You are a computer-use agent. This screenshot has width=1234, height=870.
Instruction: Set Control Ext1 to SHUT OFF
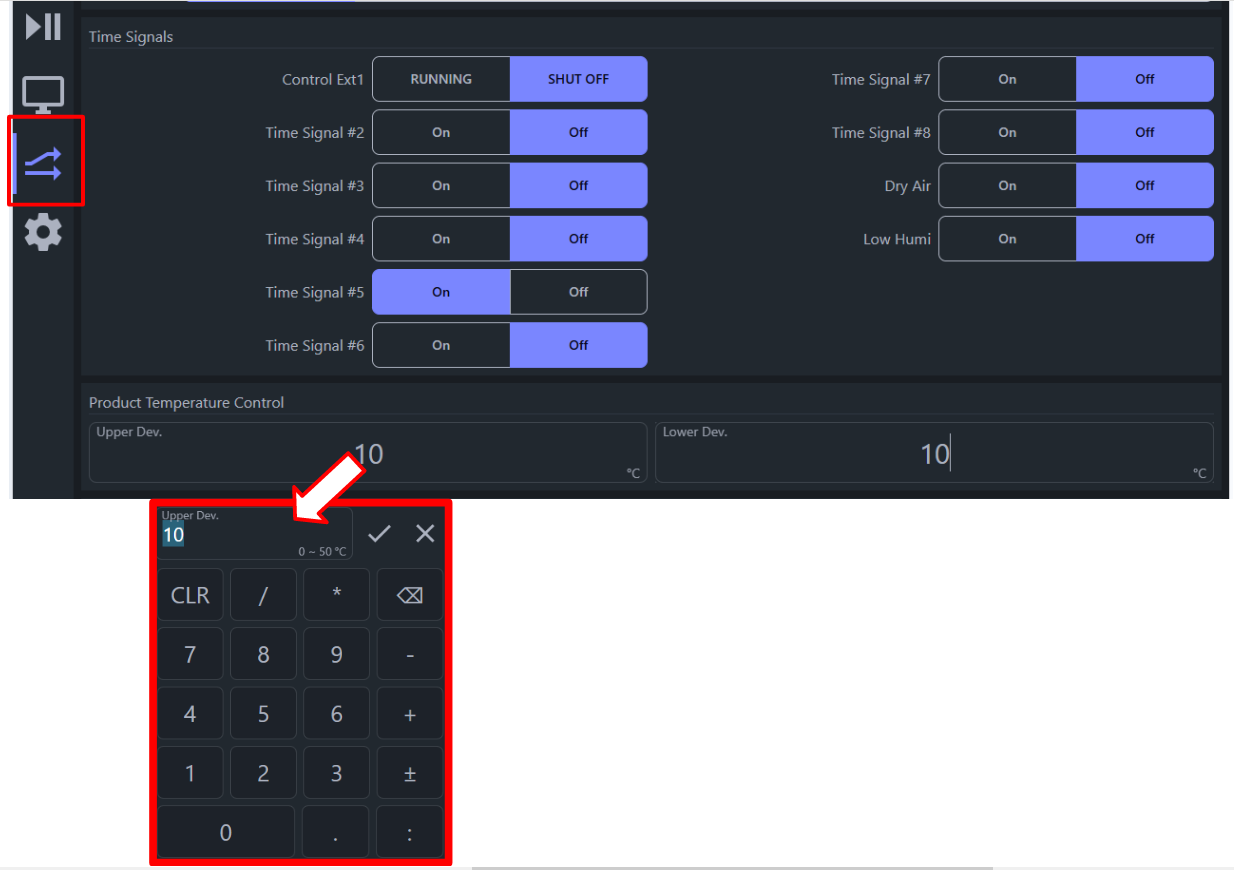(578, 79)
